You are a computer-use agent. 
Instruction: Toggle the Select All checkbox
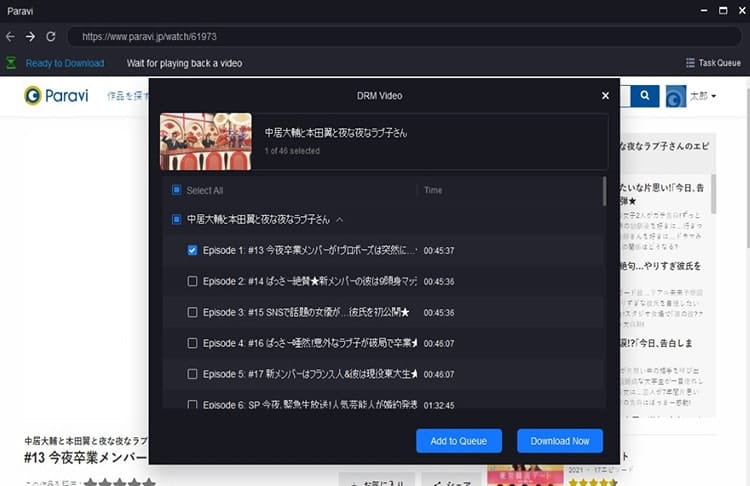[176, 190]
